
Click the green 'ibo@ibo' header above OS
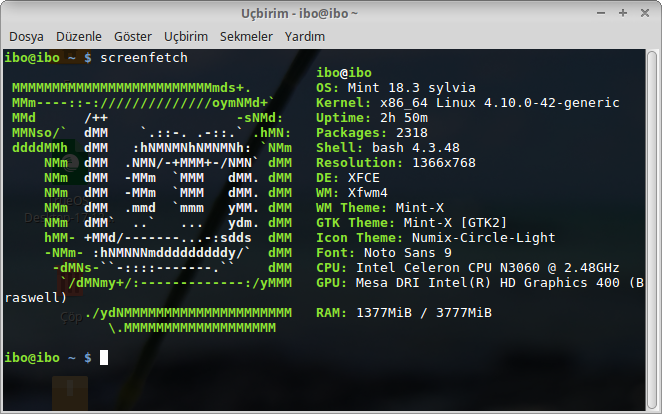[x=344, y=73]
